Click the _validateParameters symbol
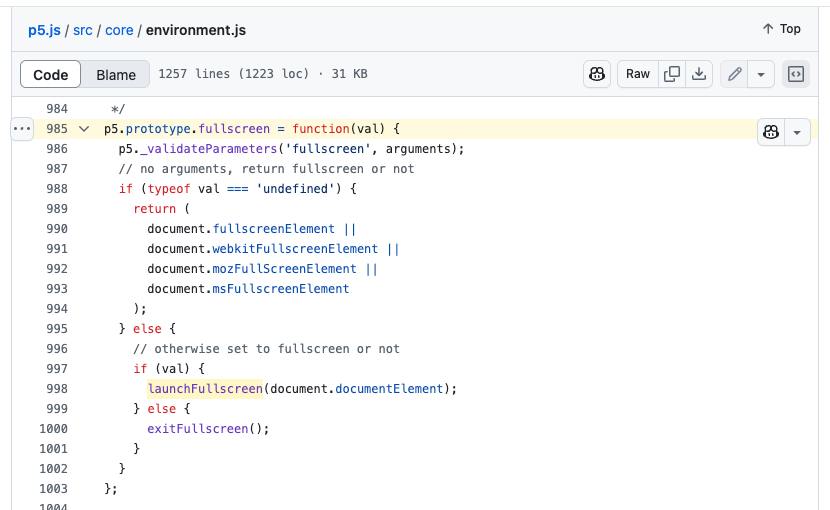 tap(209, 149)
